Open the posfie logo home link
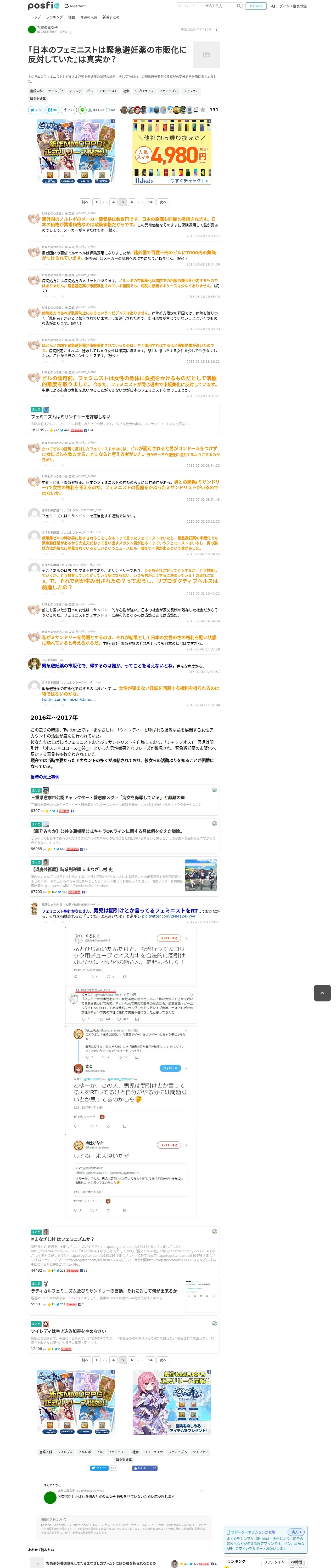 [x=43, y=6]
